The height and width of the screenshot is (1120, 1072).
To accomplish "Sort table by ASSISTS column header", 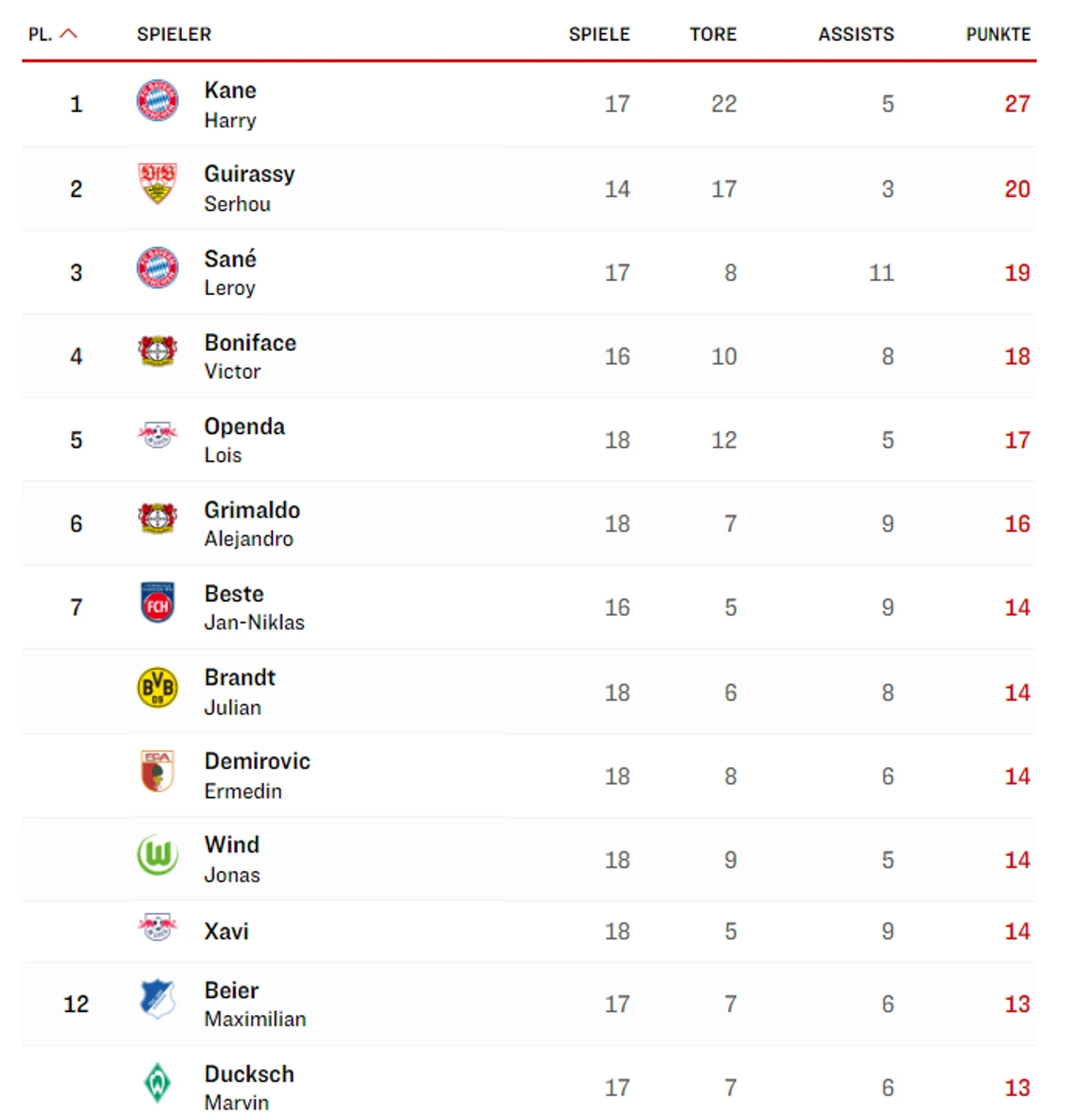I will tap(856, 35).
